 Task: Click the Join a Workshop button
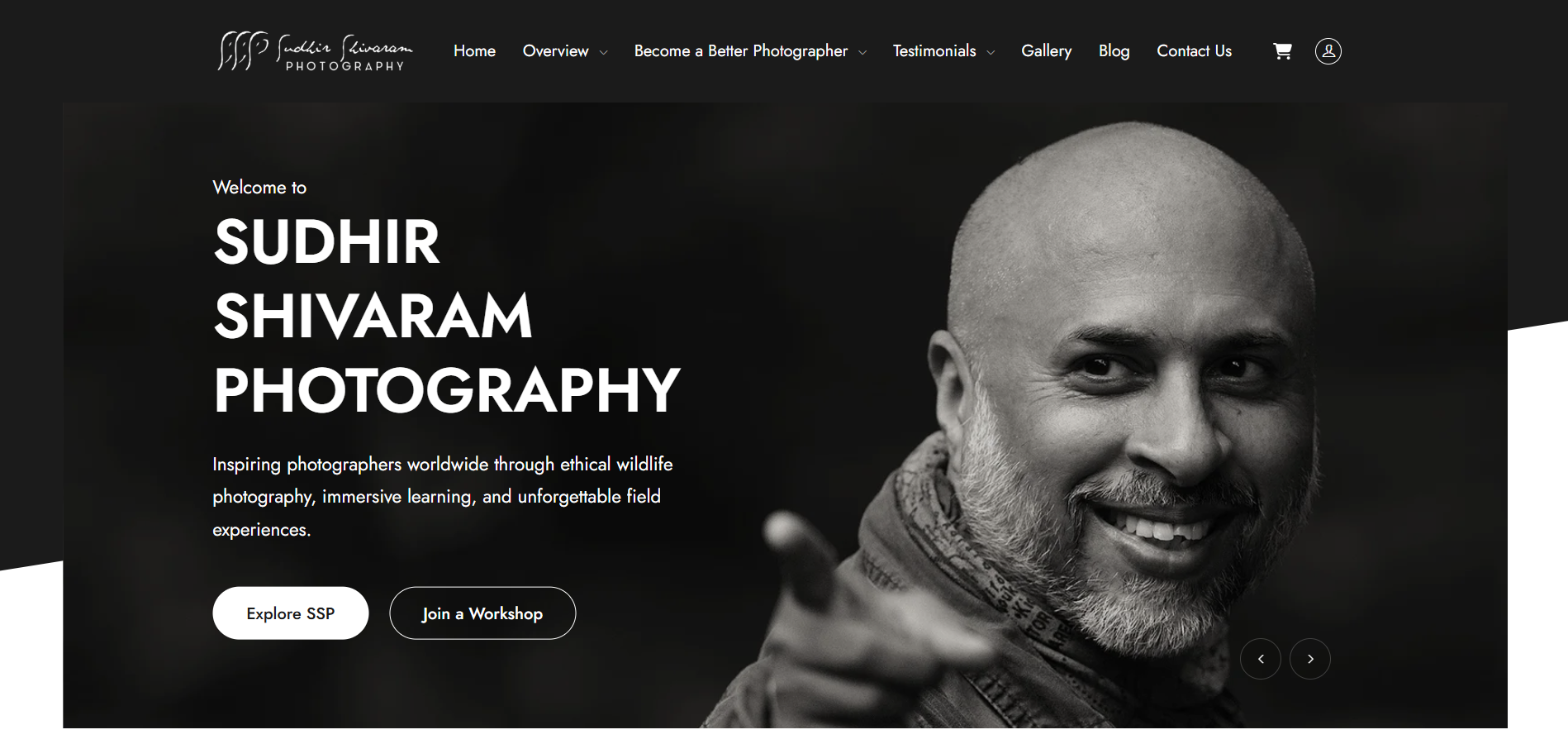482,613
